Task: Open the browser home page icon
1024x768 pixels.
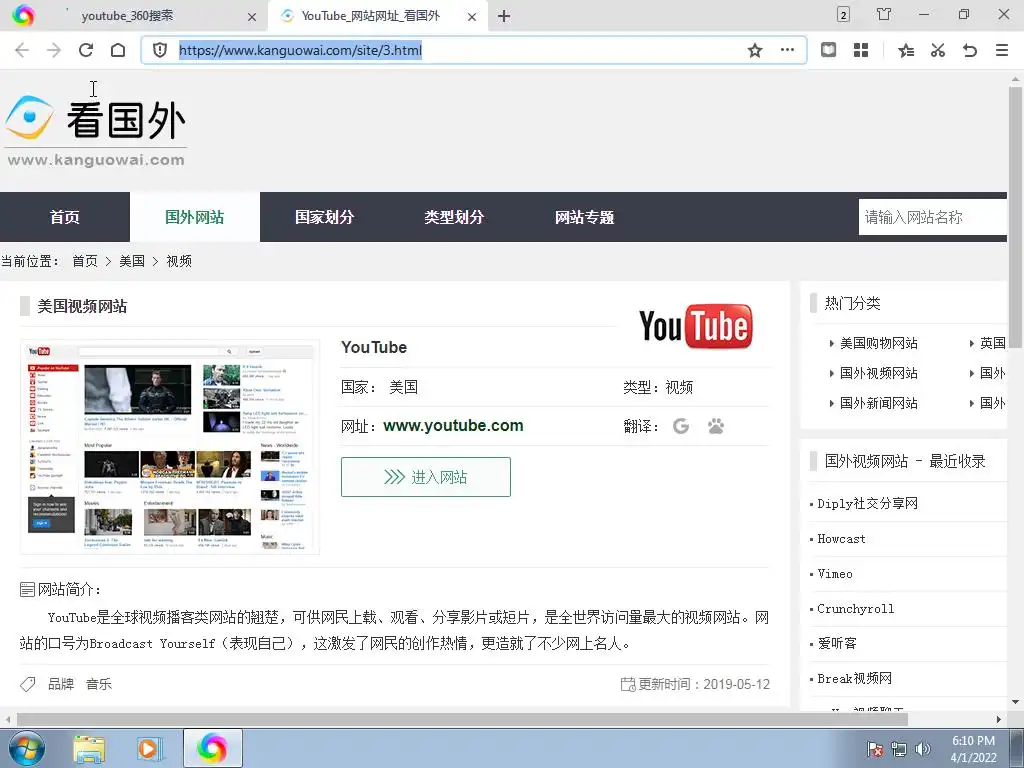Action: pyautogui.click(x=118, y=50)
